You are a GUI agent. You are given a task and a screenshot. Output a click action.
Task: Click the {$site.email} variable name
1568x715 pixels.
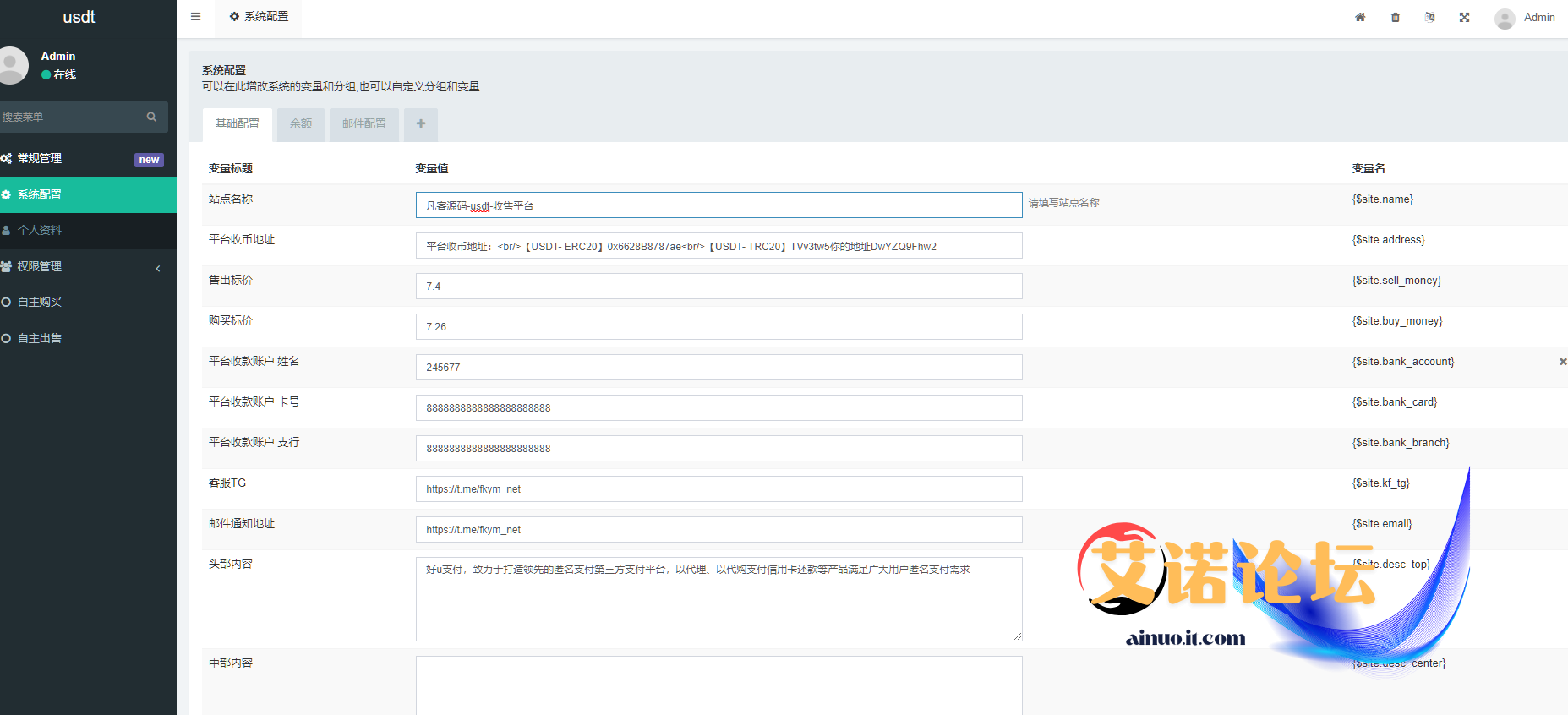click(x=1382, y=524)
